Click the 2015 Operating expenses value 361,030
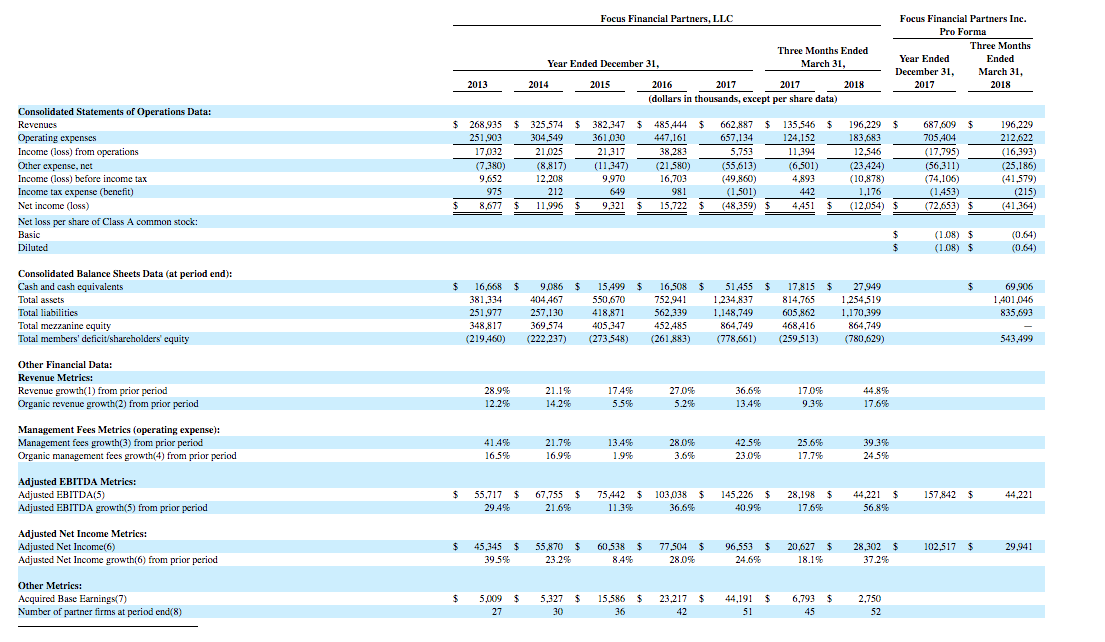The height and width of the screenshot is (642, 1105). (x=608, y=138)
